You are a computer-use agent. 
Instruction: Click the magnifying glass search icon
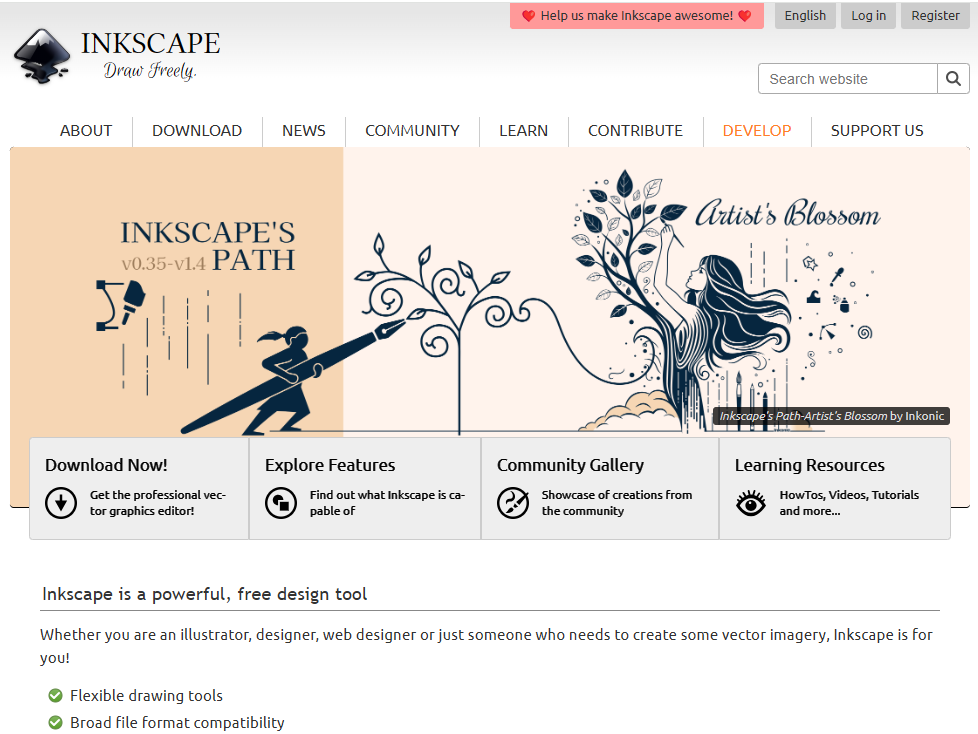pos(952,79)
